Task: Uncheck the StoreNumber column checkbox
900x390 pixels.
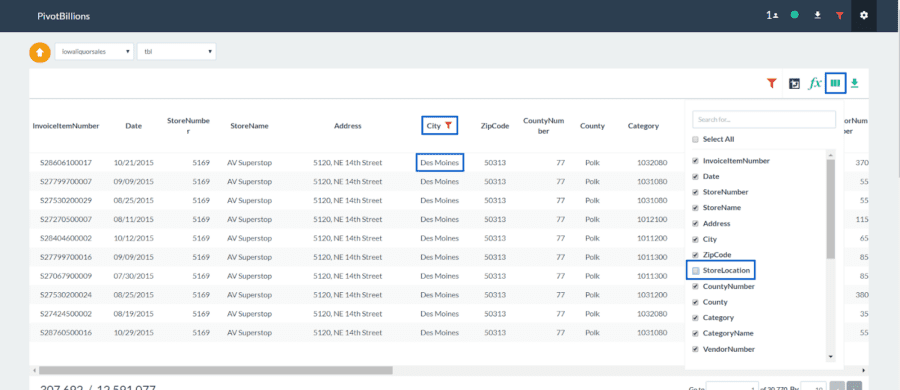Action: pos(696,192)
